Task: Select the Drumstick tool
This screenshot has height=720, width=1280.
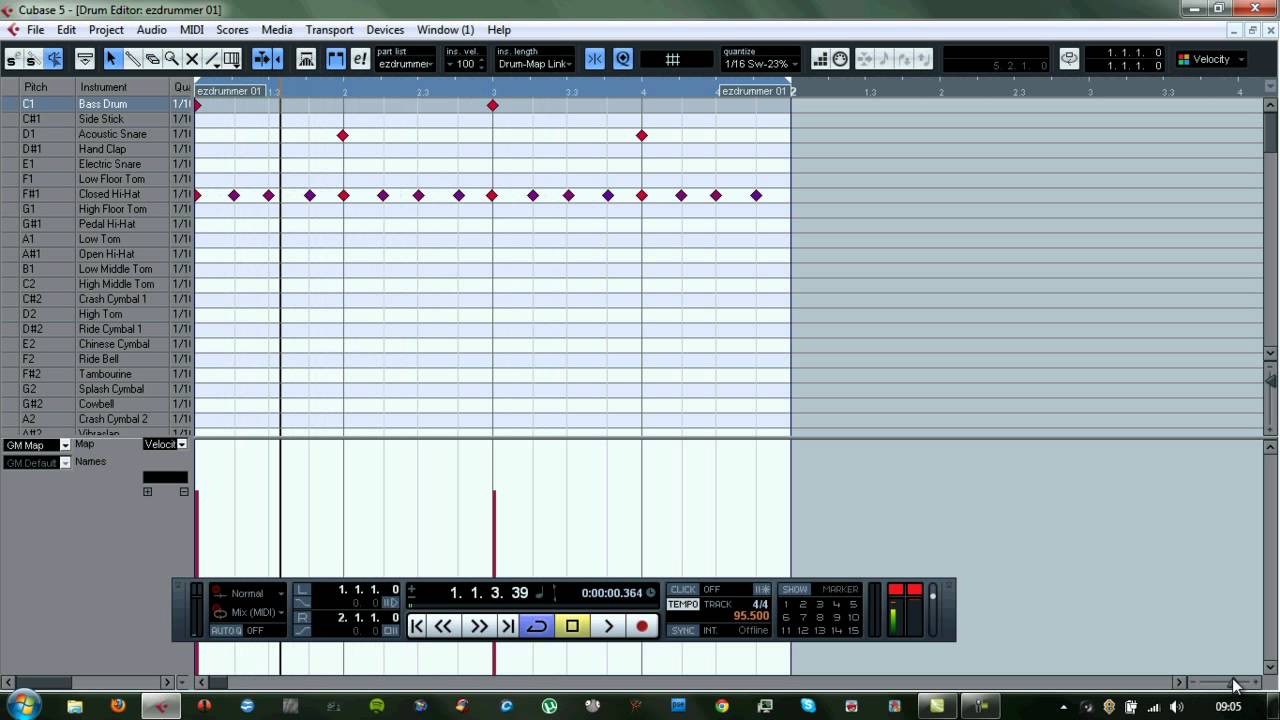Action: pyautogui.click(x=132, y=59)
